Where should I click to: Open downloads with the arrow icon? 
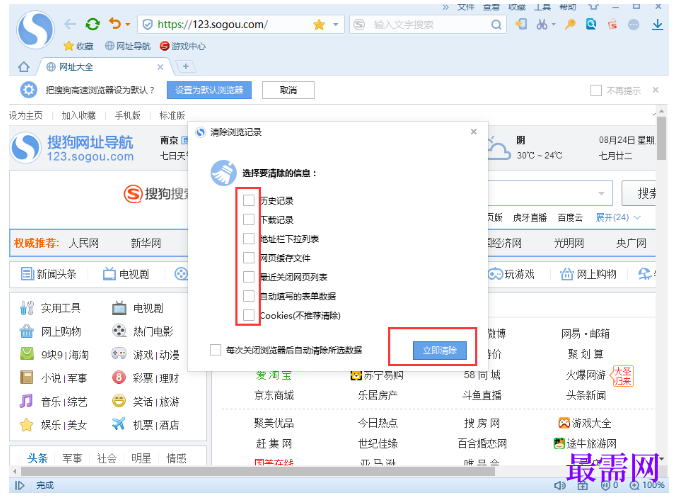[x=657, y=25]
